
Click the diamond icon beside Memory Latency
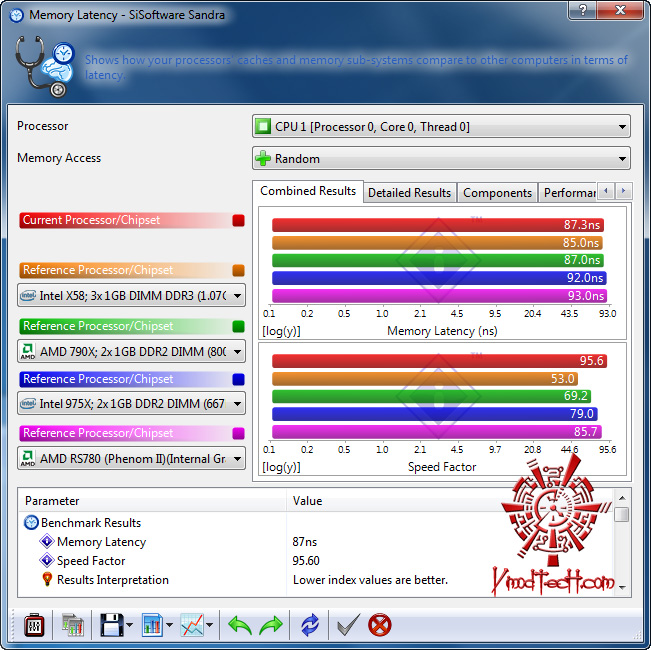(x=47, y=541)
